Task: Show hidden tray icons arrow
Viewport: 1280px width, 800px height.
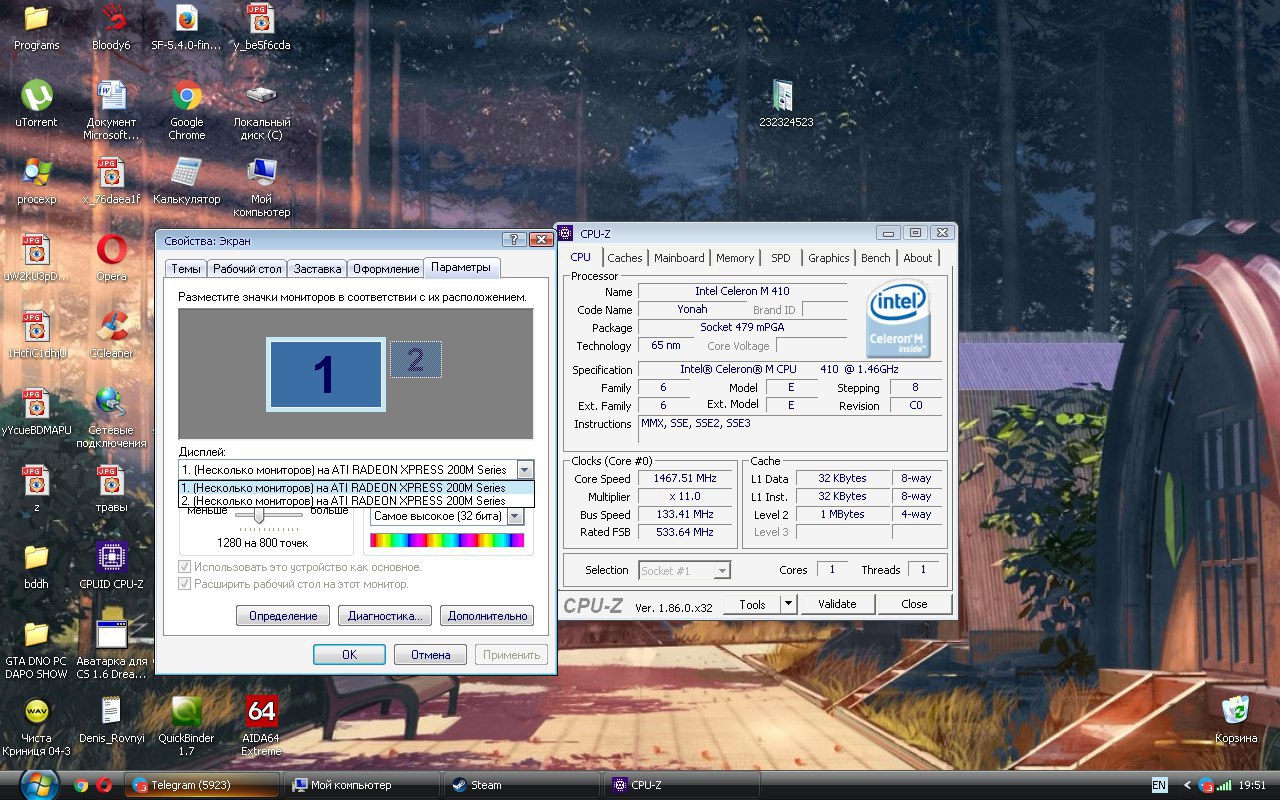Action: pyautogui.click(x=1188, y=785)
